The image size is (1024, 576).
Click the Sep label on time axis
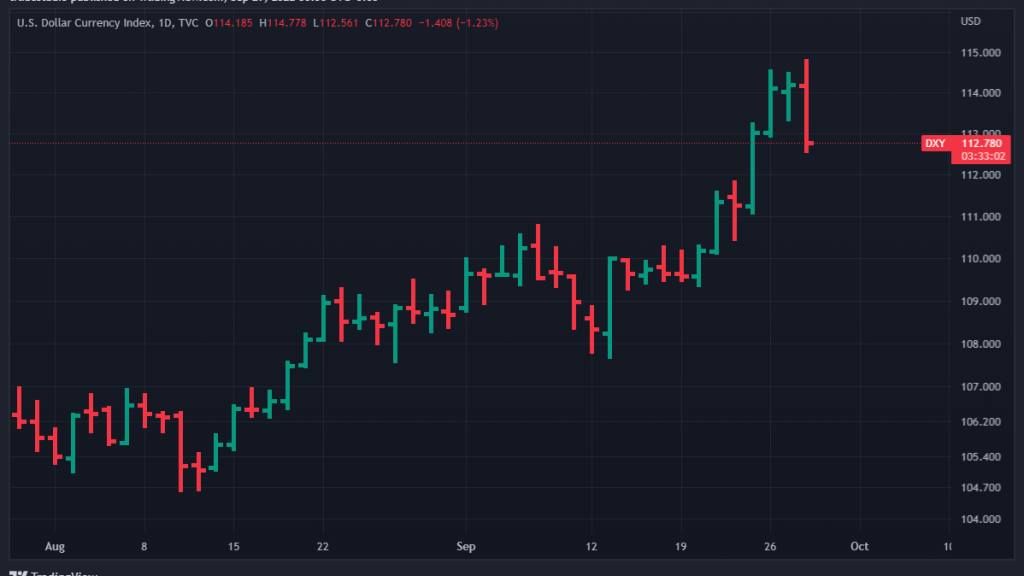coord(466,547)
